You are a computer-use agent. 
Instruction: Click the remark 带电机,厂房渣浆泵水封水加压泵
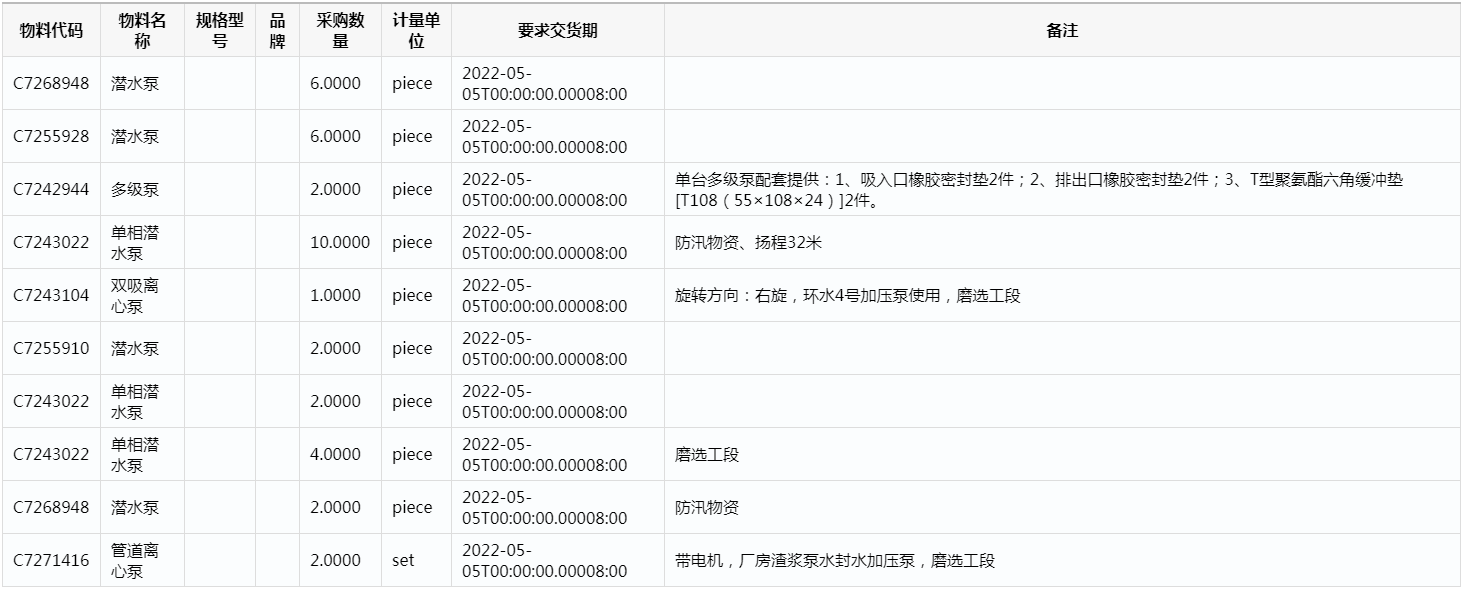pyautogui.click(x=835, y=560)
